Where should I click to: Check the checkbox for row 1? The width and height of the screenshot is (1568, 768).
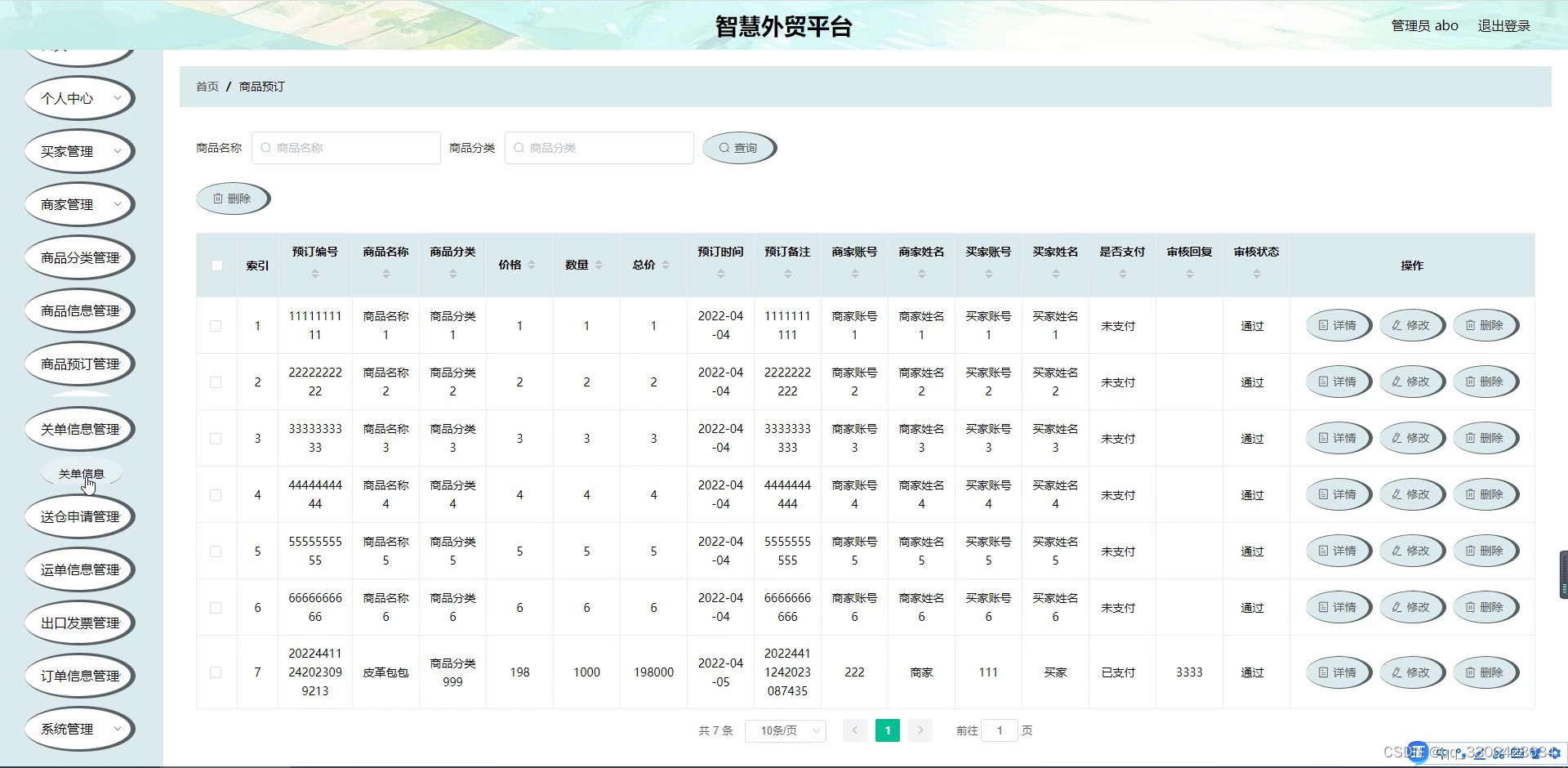coord(216,326)
